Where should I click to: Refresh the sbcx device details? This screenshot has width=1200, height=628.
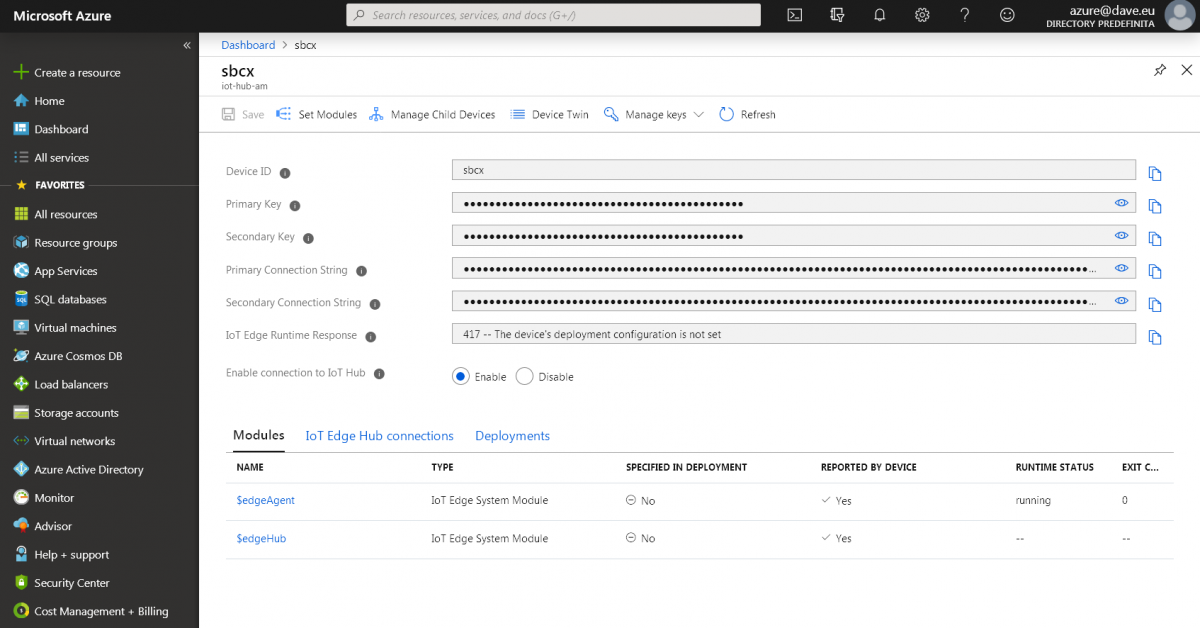click(x=746, y=114)
